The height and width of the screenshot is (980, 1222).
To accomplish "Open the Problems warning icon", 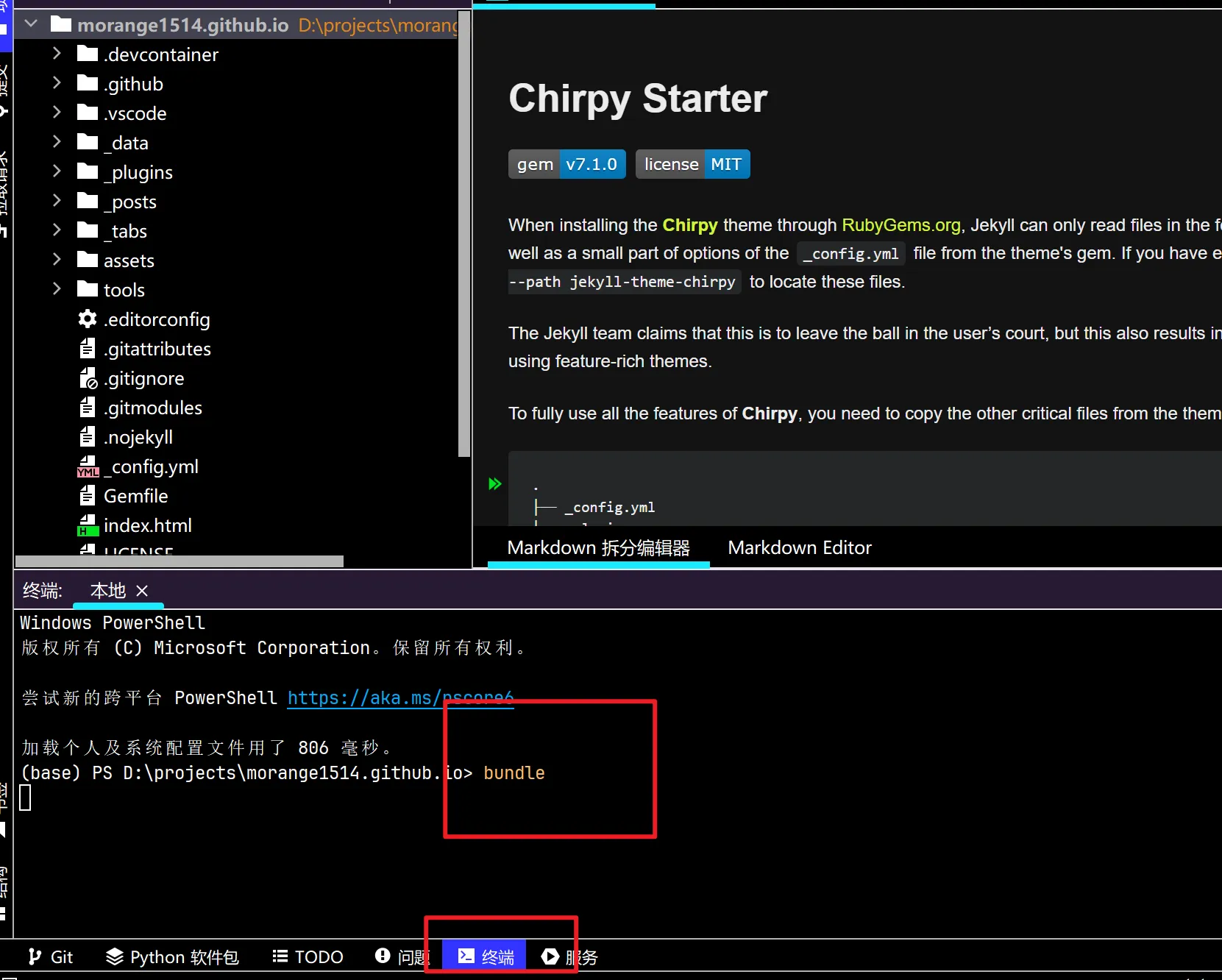I will click(x=383, y=956).
